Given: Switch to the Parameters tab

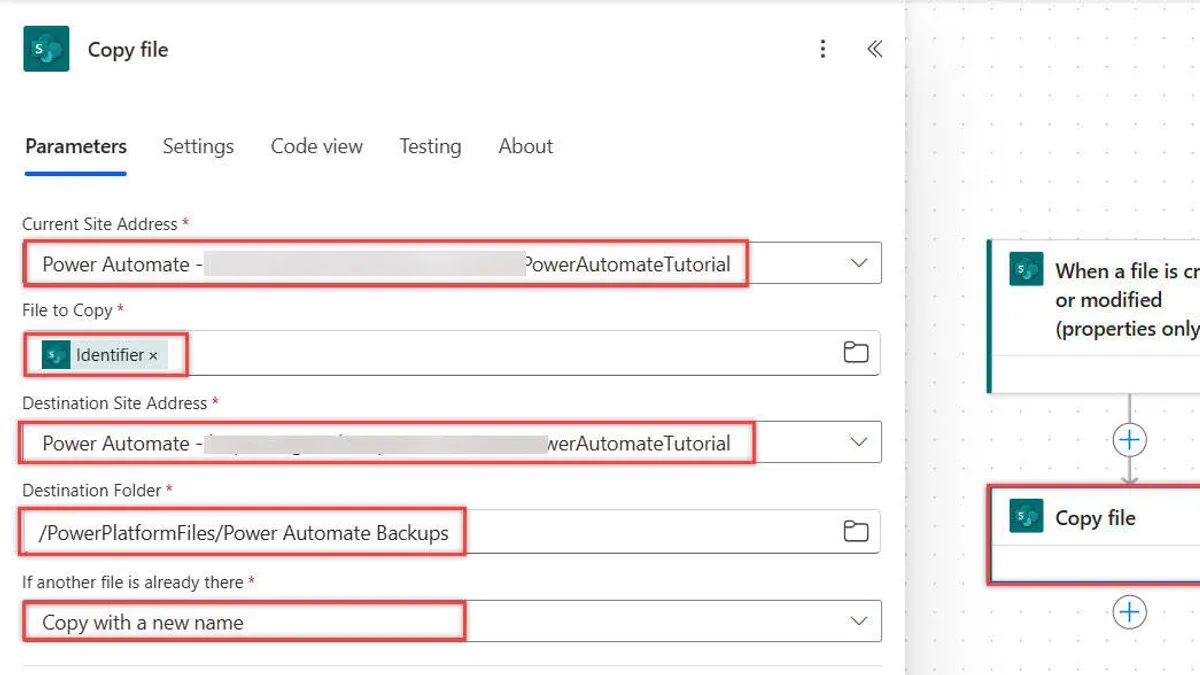Looking at the screenshot, I should 76,146.
